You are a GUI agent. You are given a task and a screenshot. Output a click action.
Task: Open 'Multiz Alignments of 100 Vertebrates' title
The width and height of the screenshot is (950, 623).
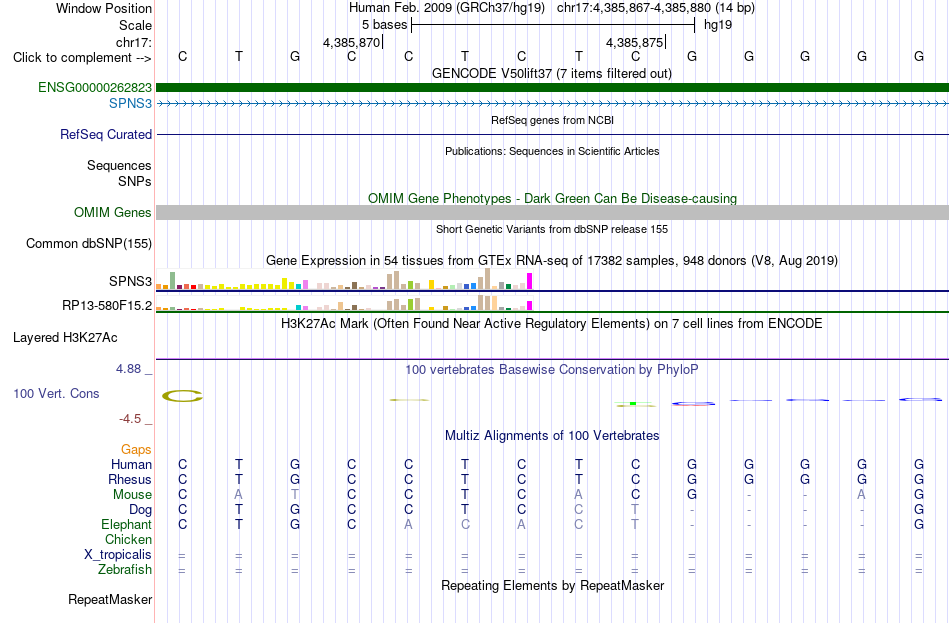click(552, 436)
